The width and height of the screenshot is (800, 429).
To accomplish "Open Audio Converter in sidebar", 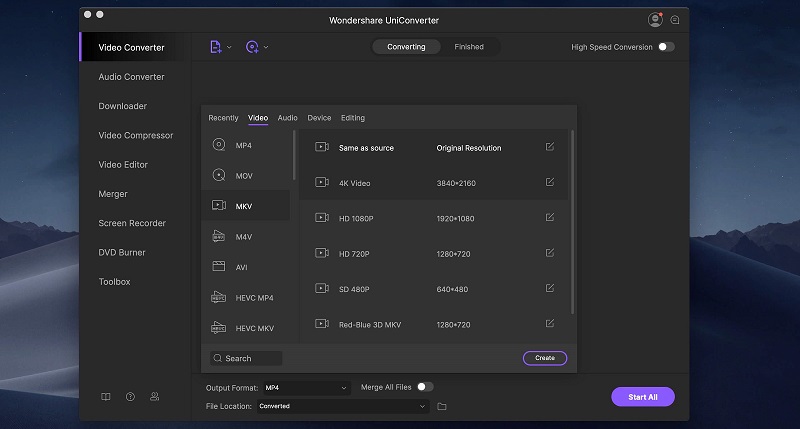I will pos(131,77).
